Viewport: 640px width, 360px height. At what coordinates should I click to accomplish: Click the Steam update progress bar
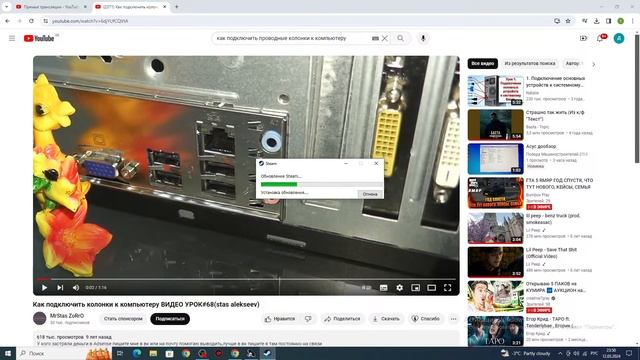click(321, 184)
